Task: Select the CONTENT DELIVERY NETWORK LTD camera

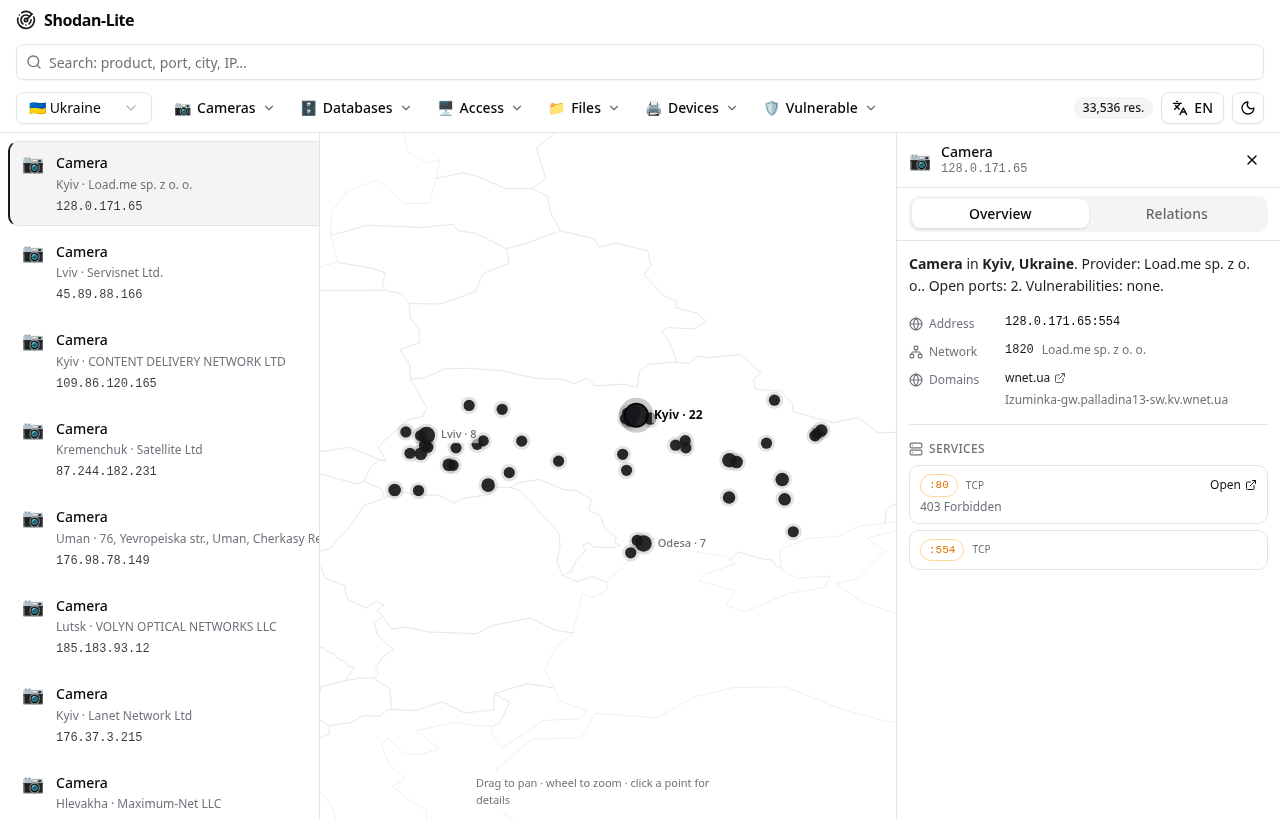Action: 164,360
